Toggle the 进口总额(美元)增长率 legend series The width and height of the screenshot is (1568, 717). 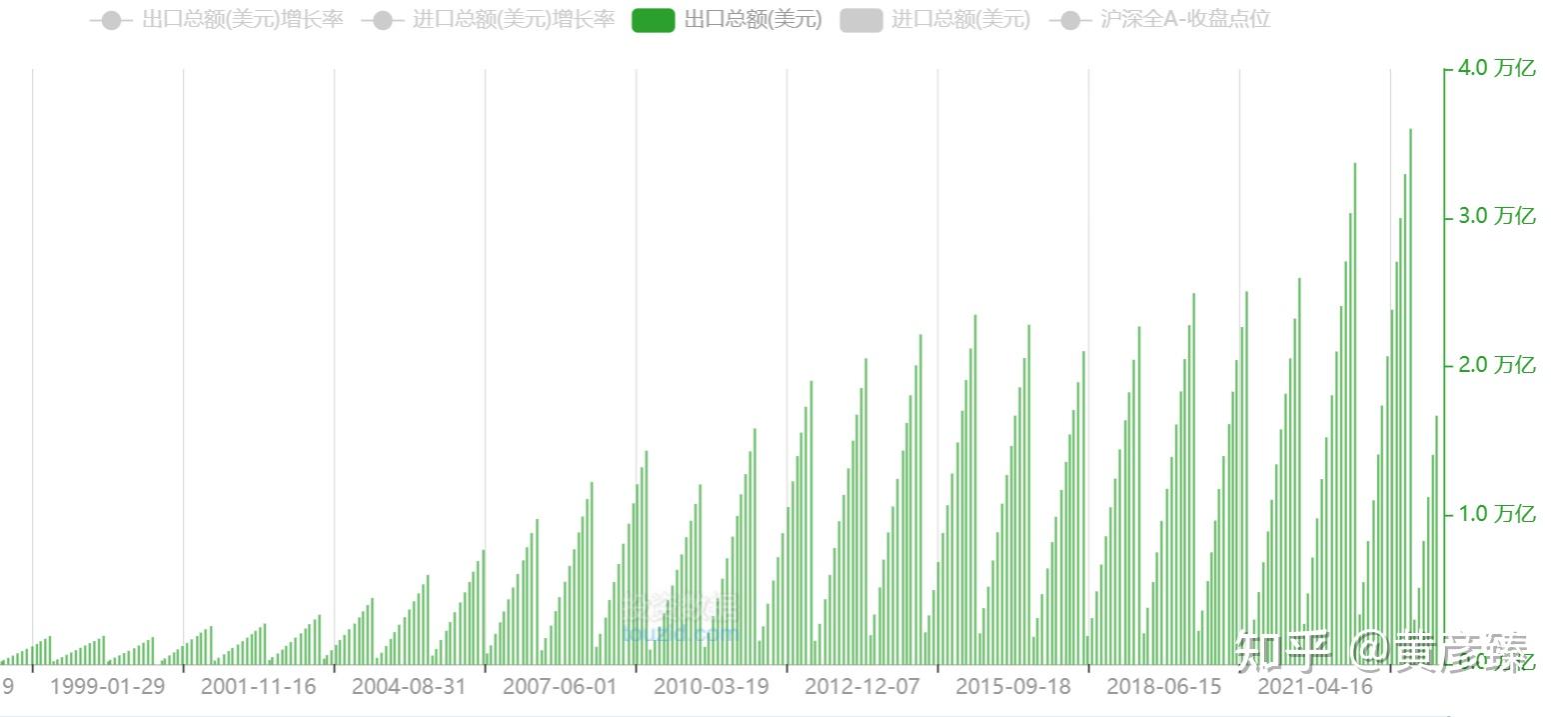(488, 20)
